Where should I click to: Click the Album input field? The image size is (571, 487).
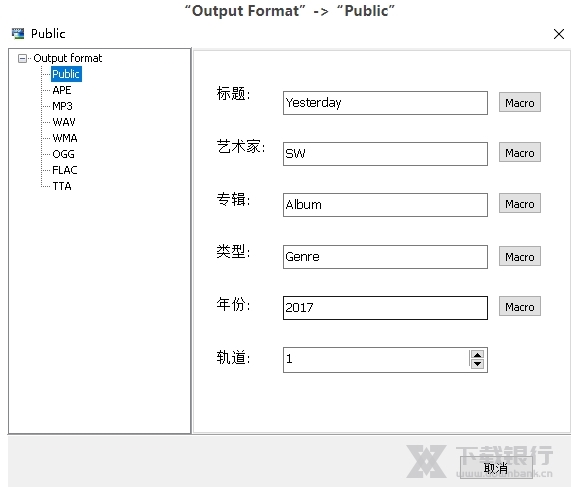385,205
